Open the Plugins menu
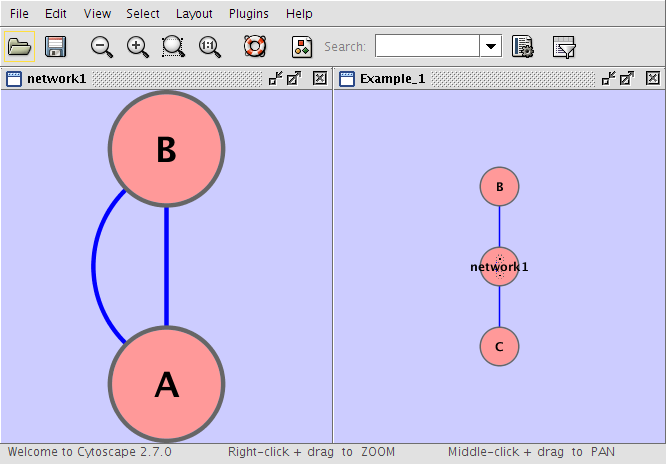666x464 pixels. pyautogui.click(x=248, y=14)
